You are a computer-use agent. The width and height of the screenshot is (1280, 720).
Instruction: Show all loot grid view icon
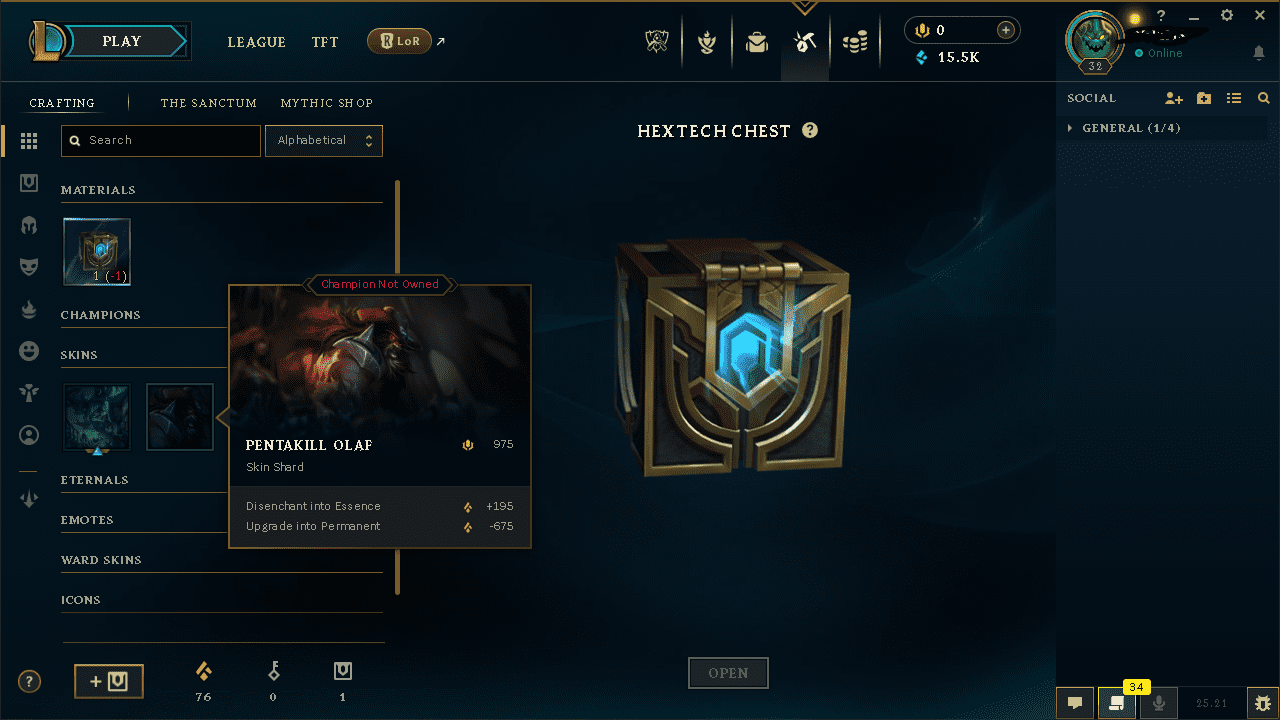tap(29, 142)
